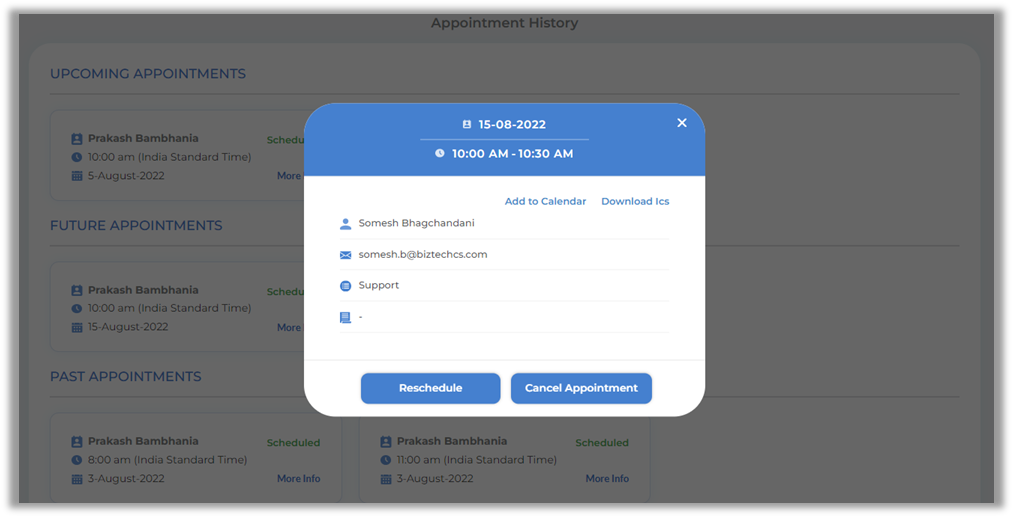The image size is (1014, 518).
Task: Click the clock icon beside 10:00 AM - 10:30 AM
Action: pos(440,154)
